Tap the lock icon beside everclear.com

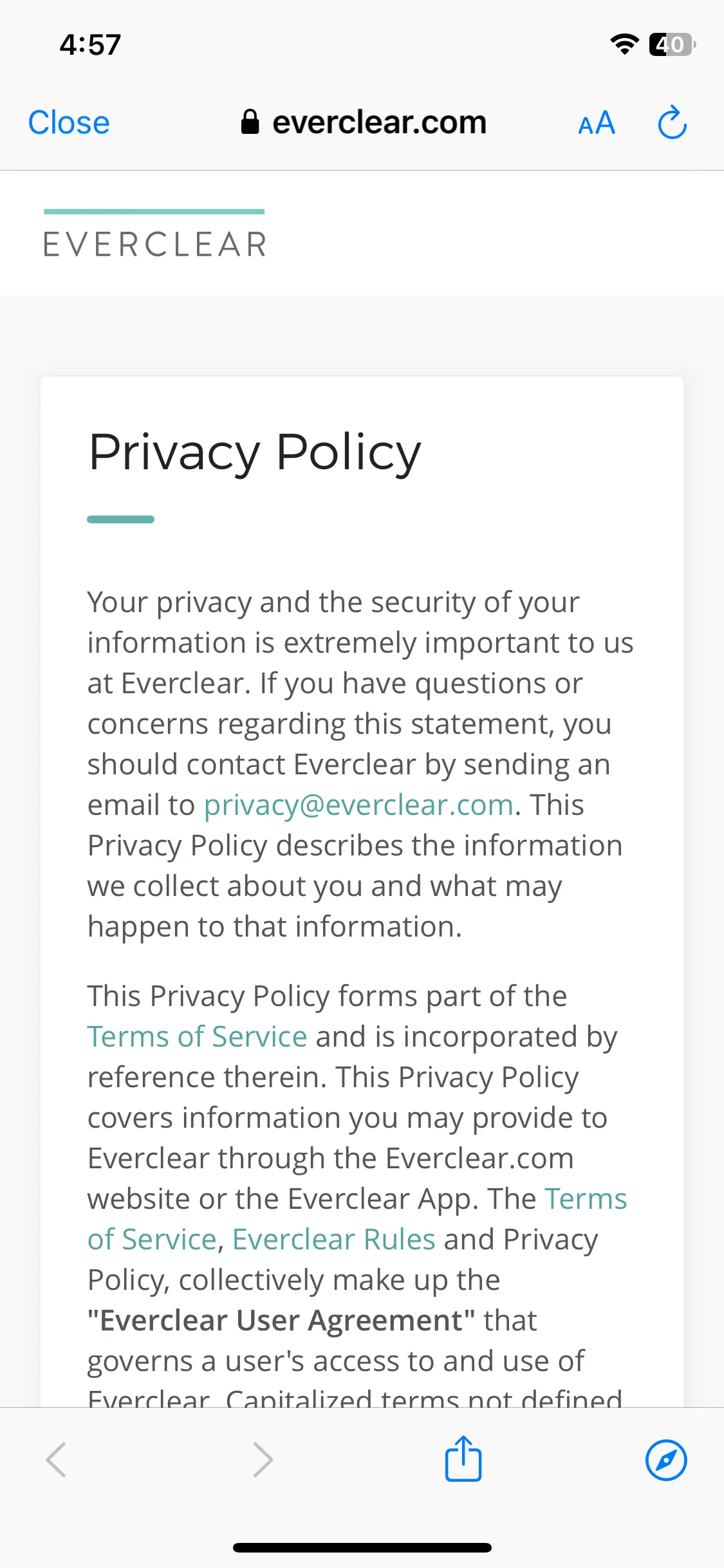coord(250,122)
